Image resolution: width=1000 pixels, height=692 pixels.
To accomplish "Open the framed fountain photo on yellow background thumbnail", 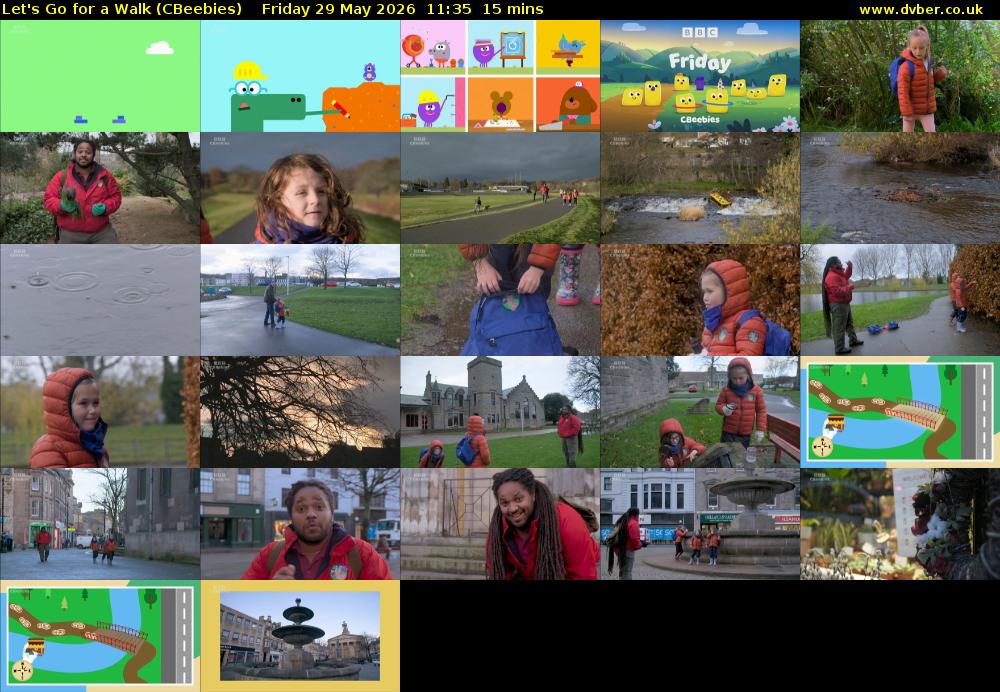I will point(300,636).
